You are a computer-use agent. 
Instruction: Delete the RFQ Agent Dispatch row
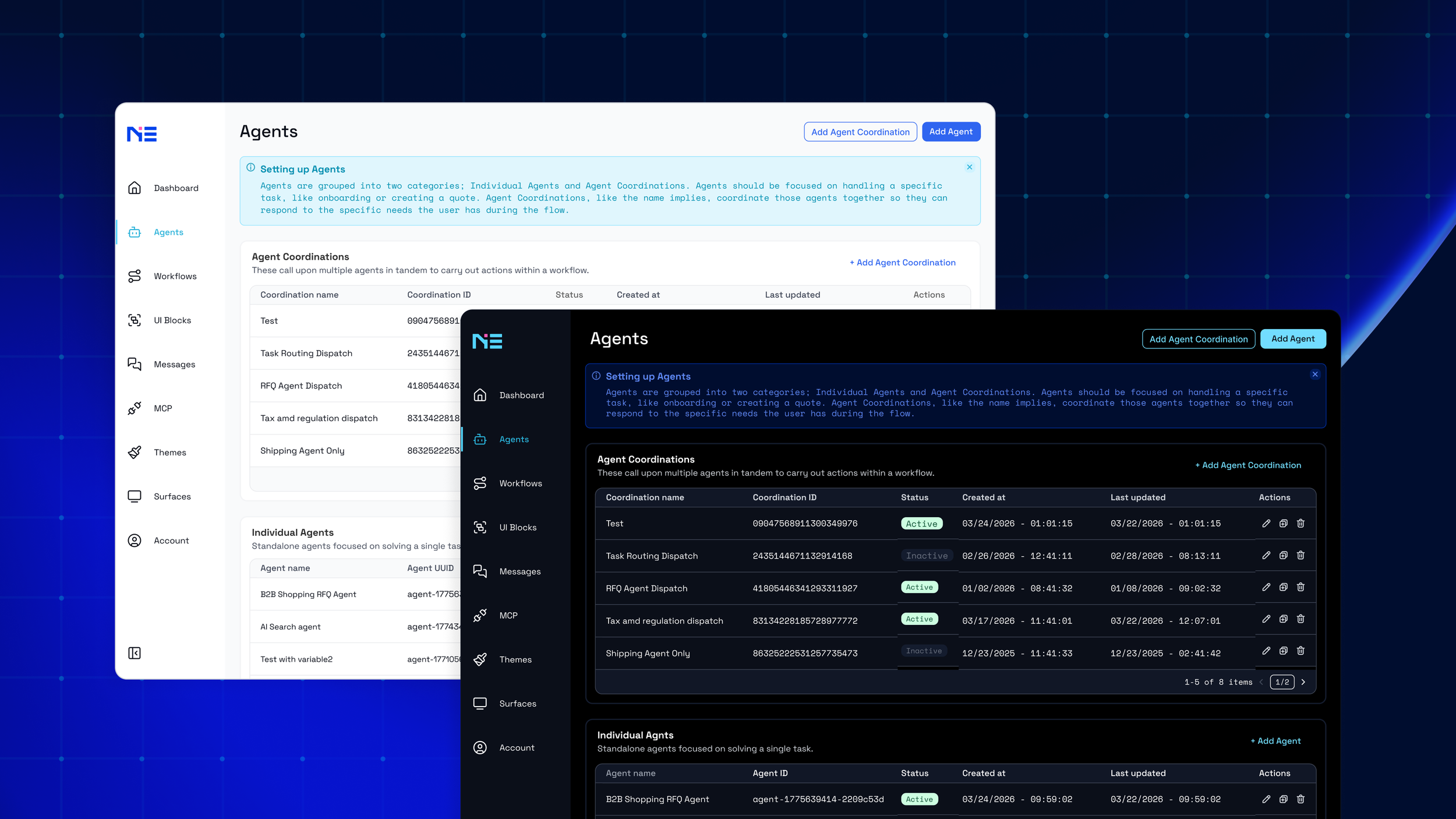tap(1300, 587)
